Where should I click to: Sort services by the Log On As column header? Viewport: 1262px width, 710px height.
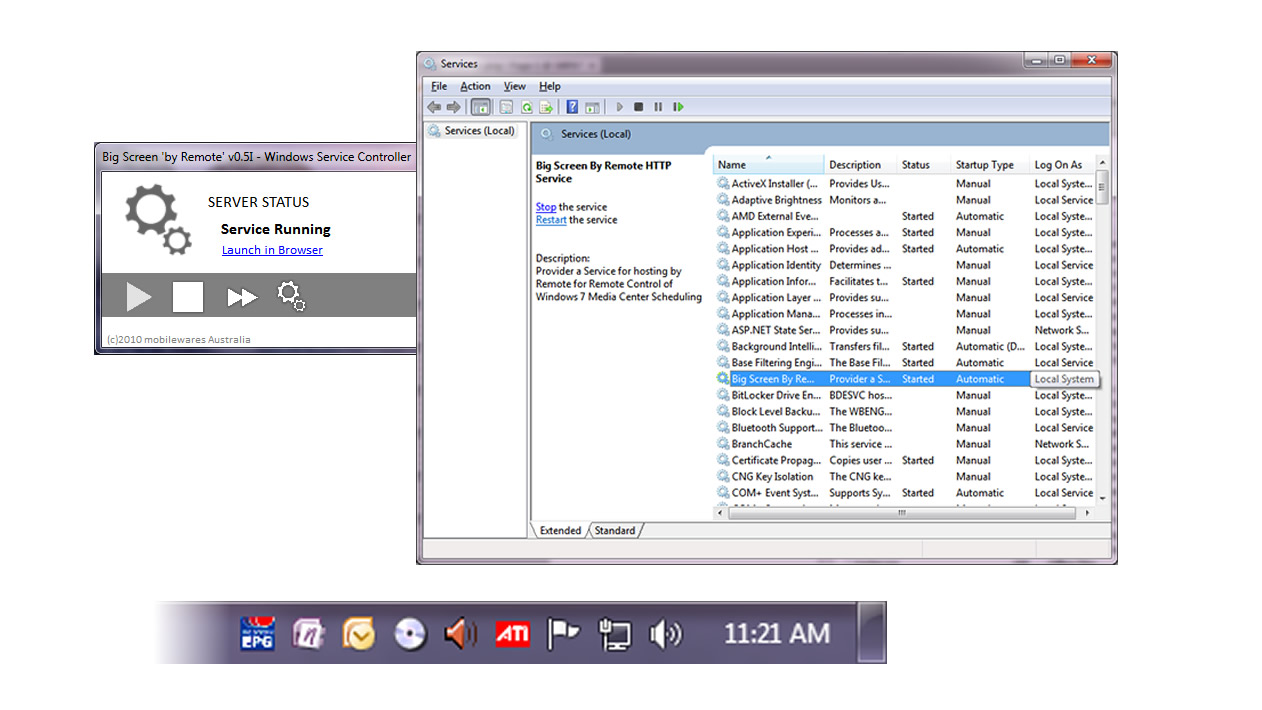tap(1062, 165)
